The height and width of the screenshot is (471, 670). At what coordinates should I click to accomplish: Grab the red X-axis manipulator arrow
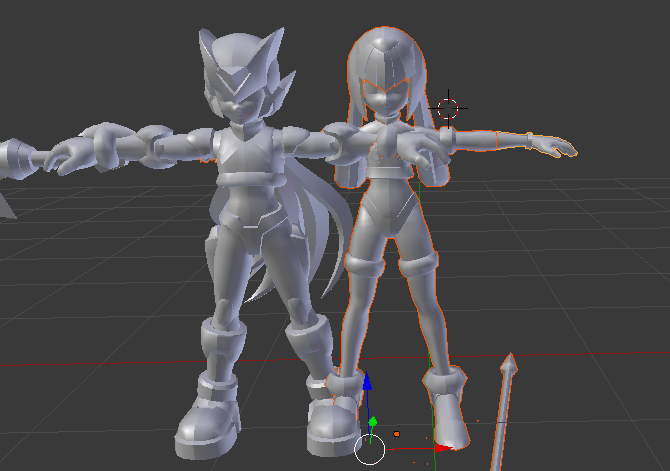click(444, 448)
